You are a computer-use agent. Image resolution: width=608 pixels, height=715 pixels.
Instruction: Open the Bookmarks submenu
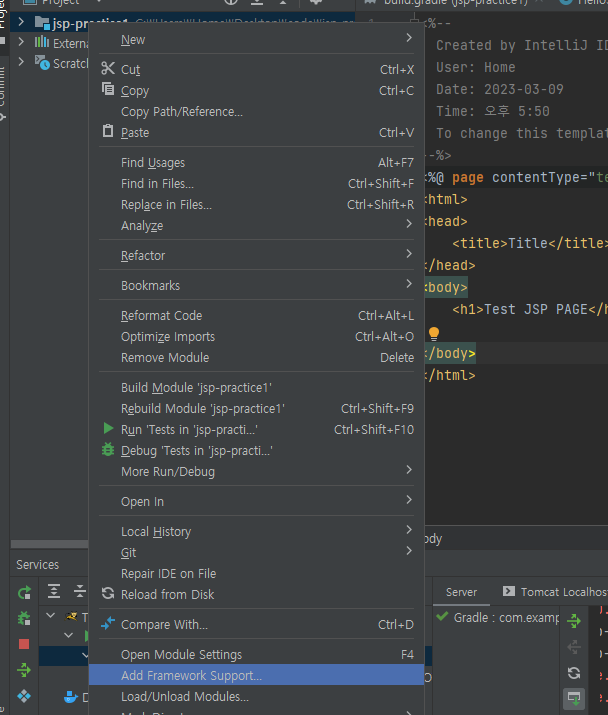coord(256,285)
